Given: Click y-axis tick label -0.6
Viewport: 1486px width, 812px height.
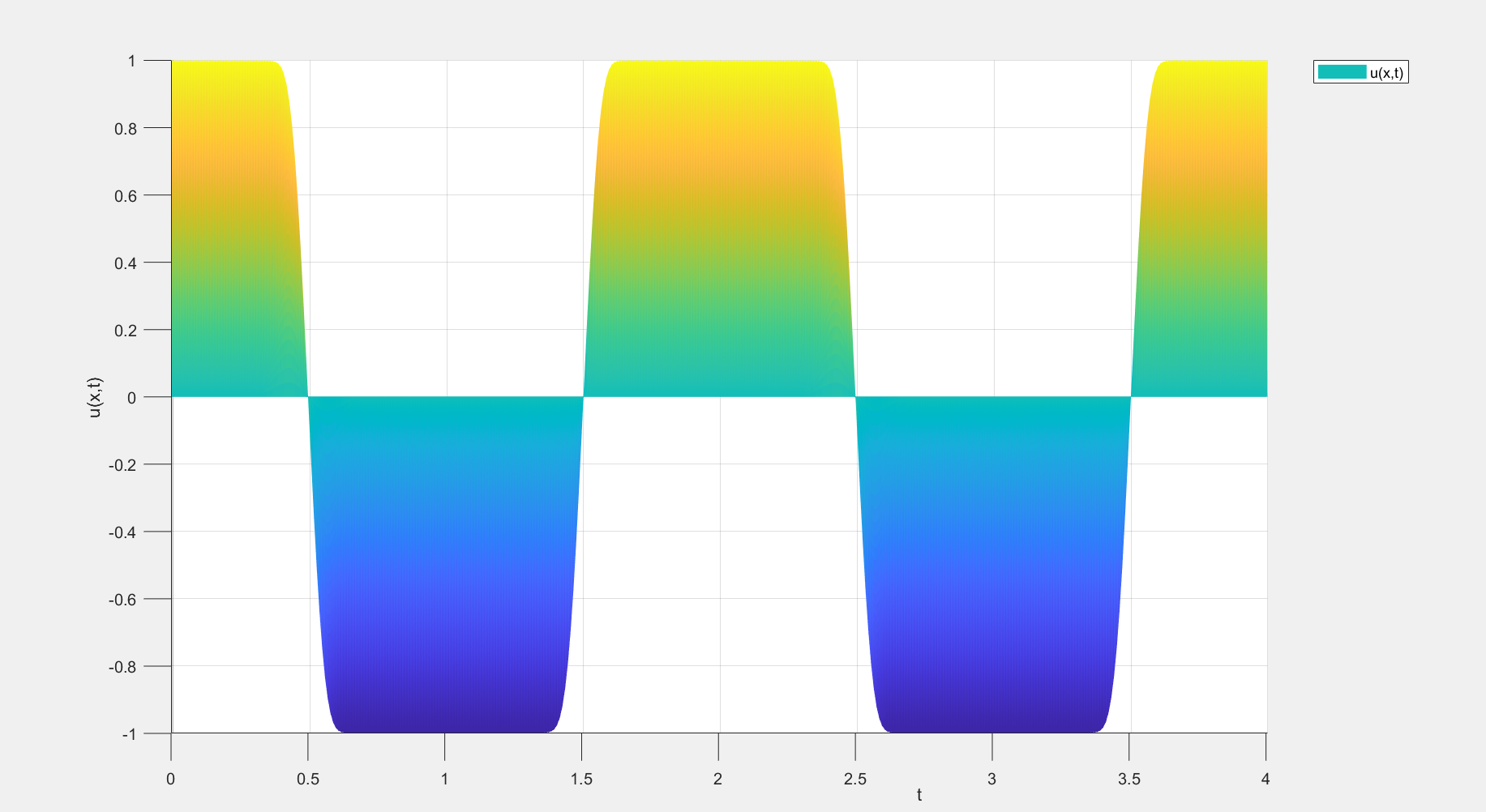Looking at the screenshot, I should 123,599.
